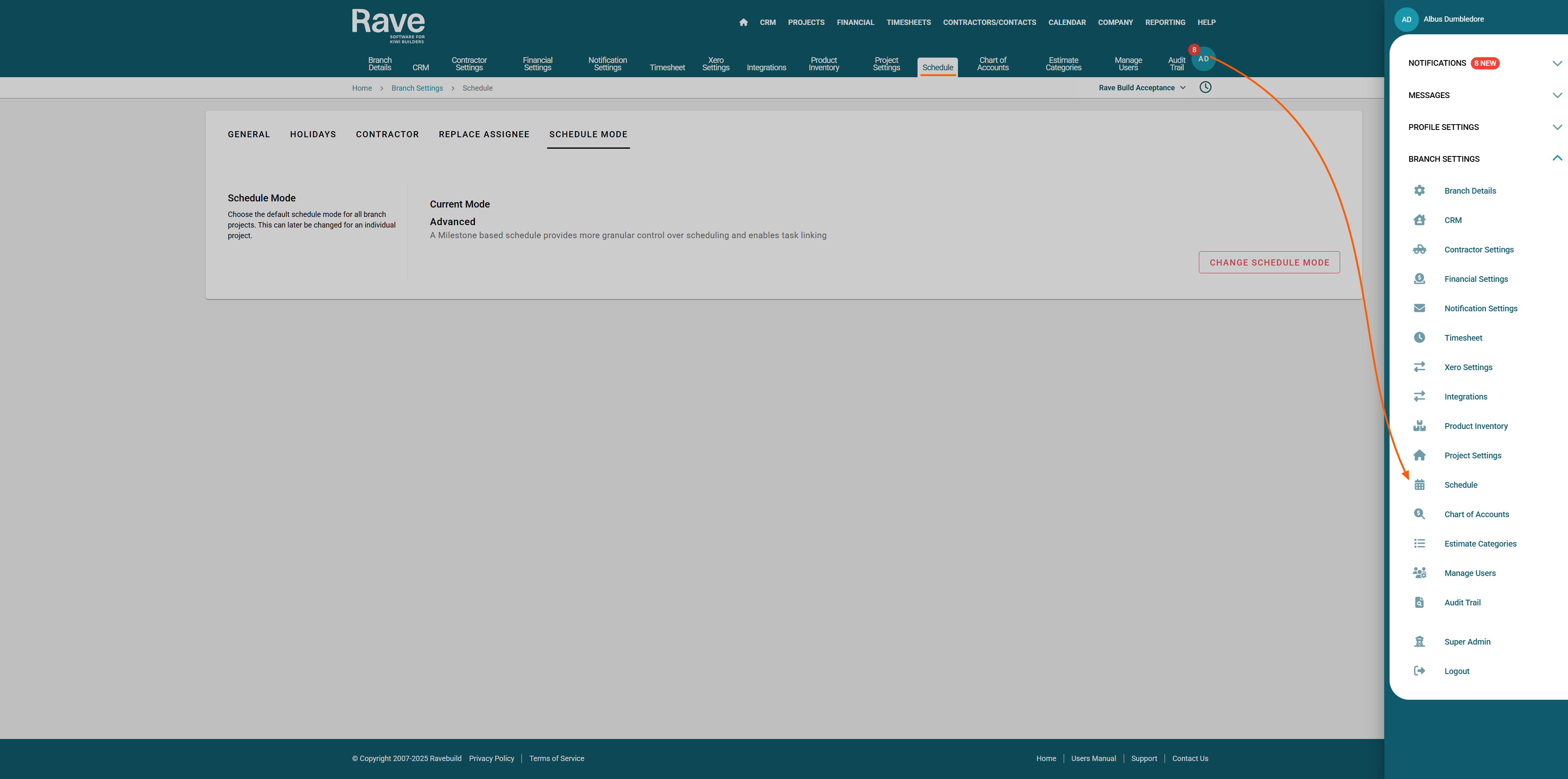Click the Super Admin icon in sidebar
The height and width of the screenshot is (779, 1568).
click(x=1419, y=641)
